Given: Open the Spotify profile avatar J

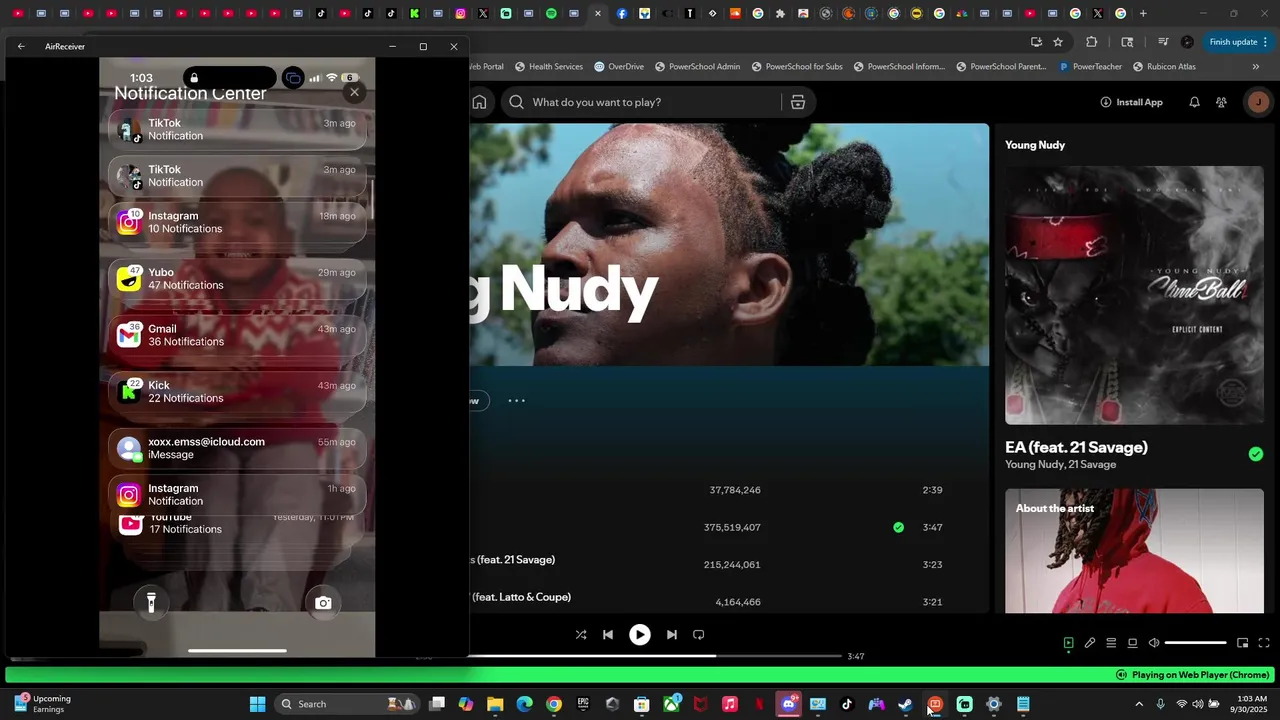Looking at the screenshot, I should 1258,102.
